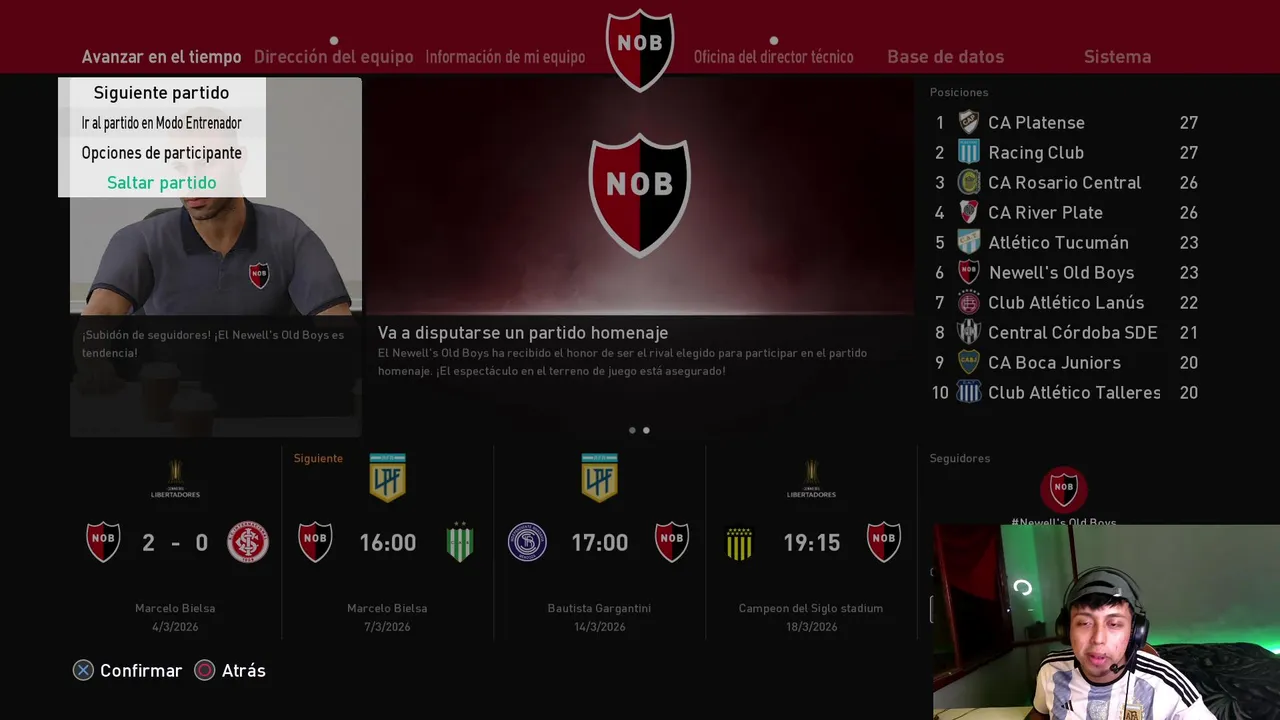1280x720 pixels.
Task: Switch to Base de datos tab
Action: [x=945, y=56]
